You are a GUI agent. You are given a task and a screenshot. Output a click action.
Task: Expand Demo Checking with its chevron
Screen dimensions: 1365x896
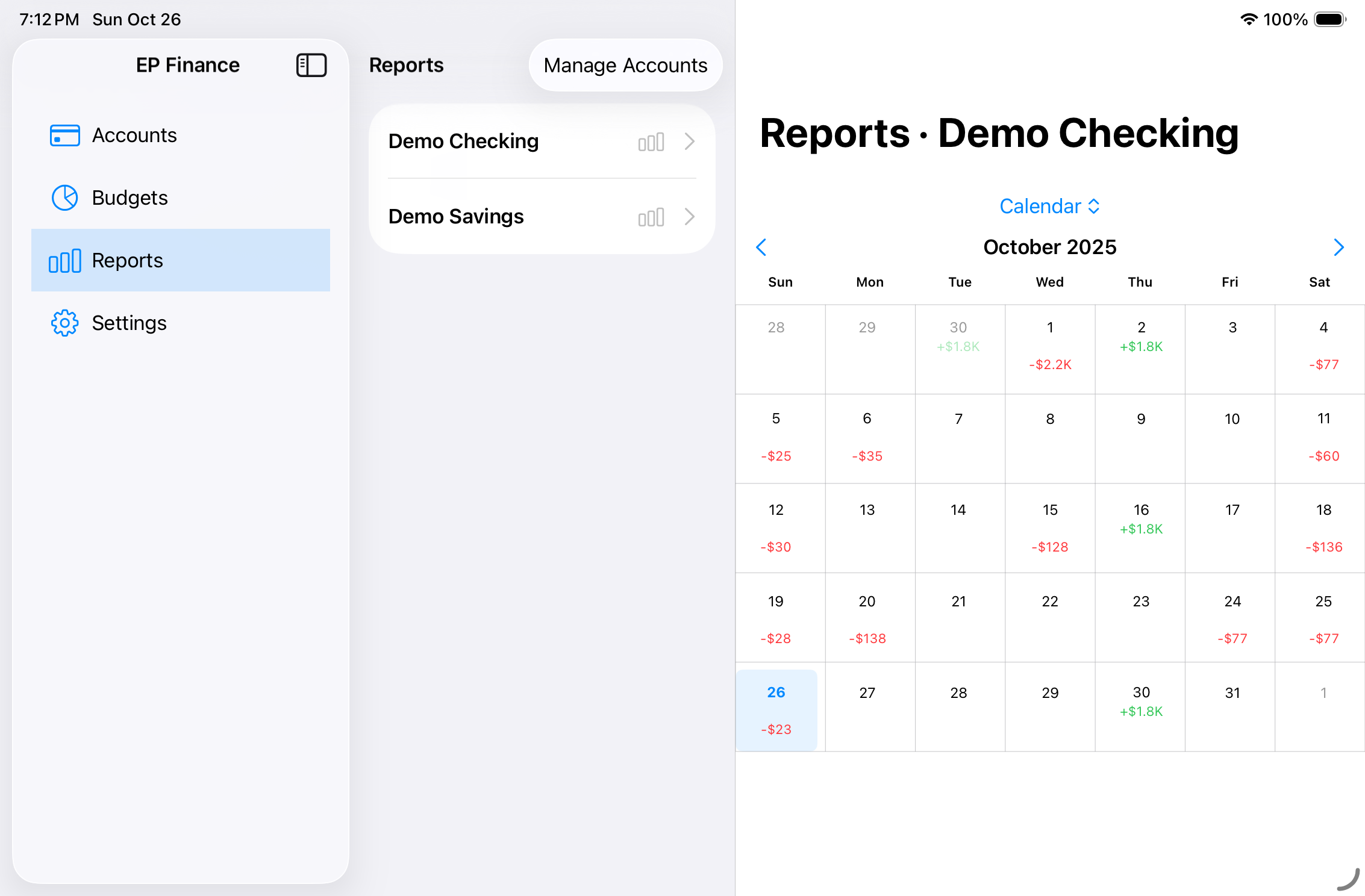(x=690, y=142)
